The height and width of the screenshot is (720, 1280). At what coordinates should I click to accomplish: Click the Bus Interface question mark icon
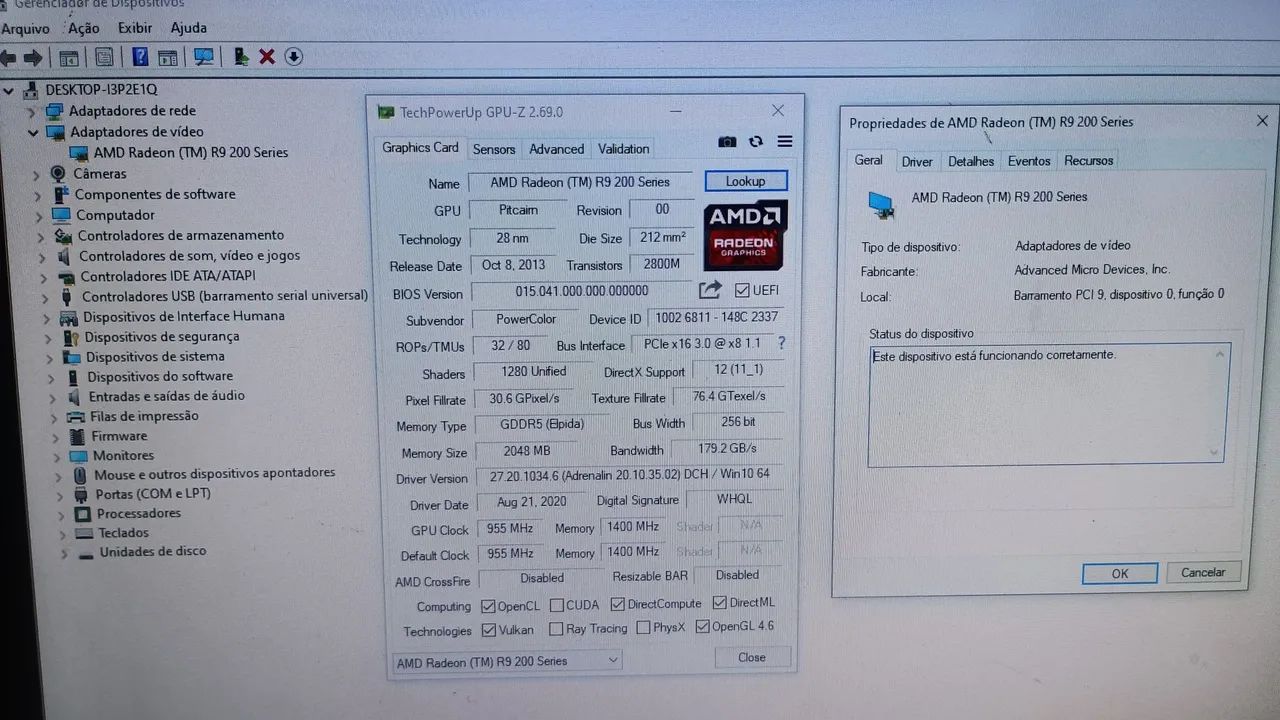pyautogui.click(x=781, y=343)
